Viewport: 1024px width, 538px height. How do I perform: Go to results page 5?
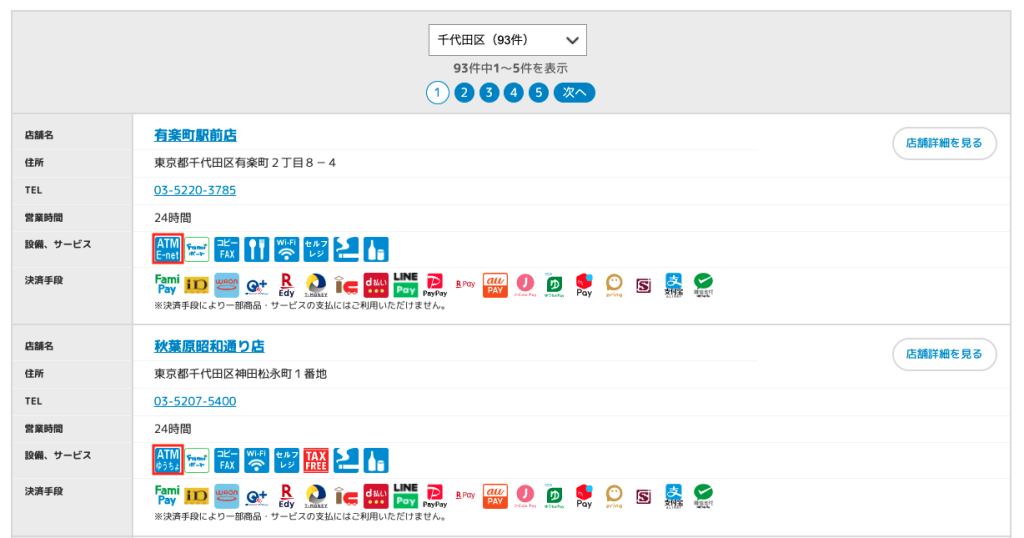(538, 93)
